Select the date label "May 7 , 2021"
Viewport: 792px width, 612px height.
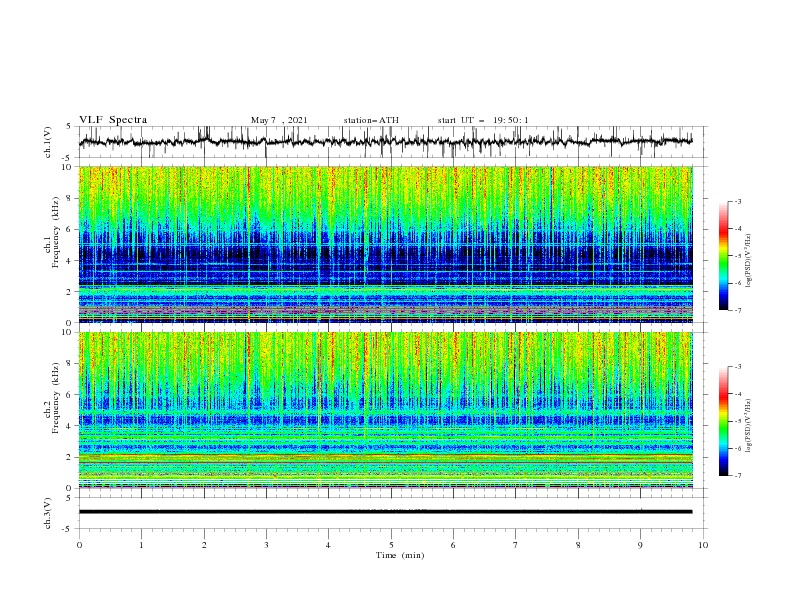pos(279,120)
